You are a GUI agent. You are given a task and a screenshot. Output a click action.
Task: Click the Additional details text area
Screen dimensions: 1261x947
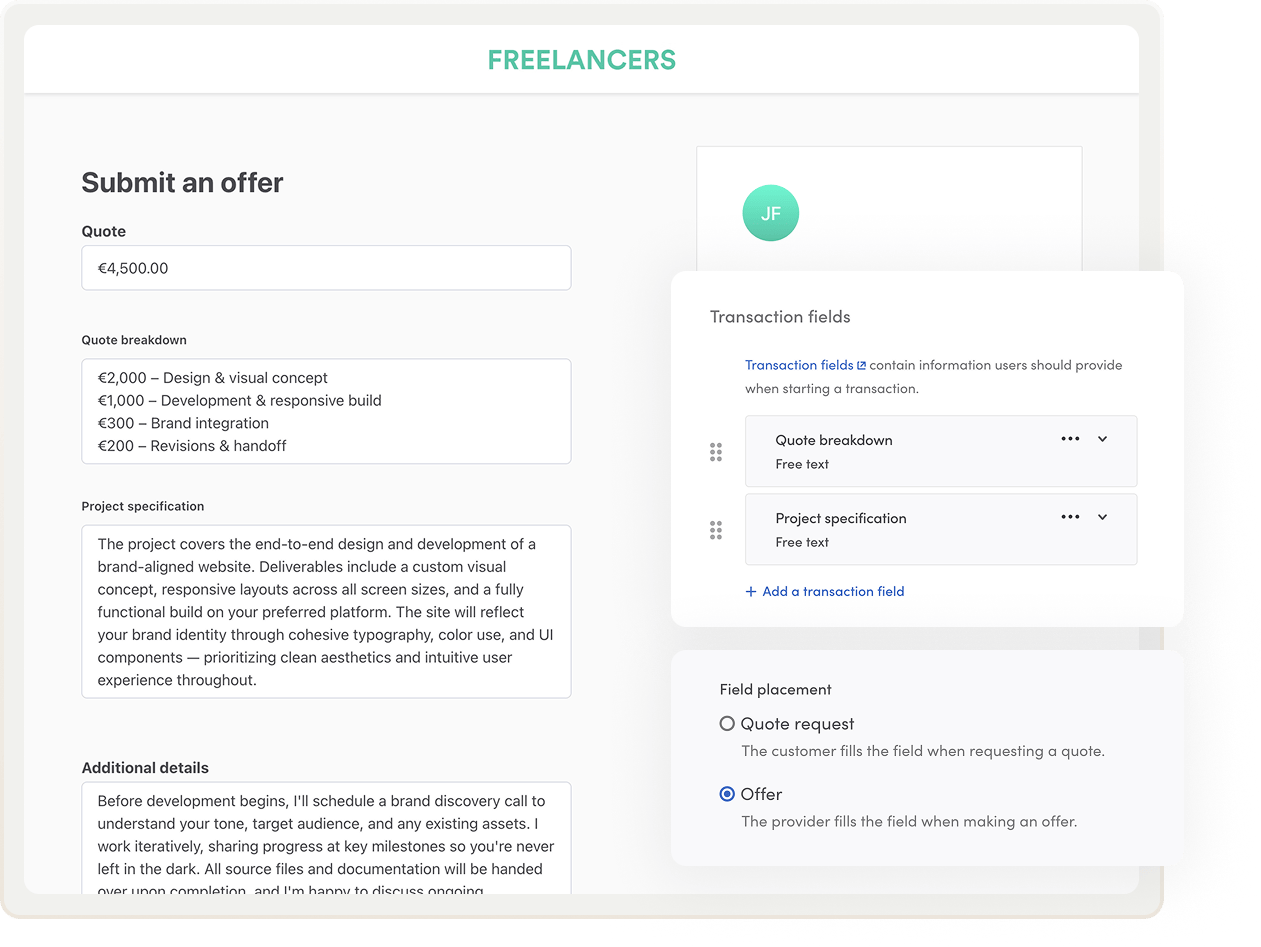tap(326, 838)
